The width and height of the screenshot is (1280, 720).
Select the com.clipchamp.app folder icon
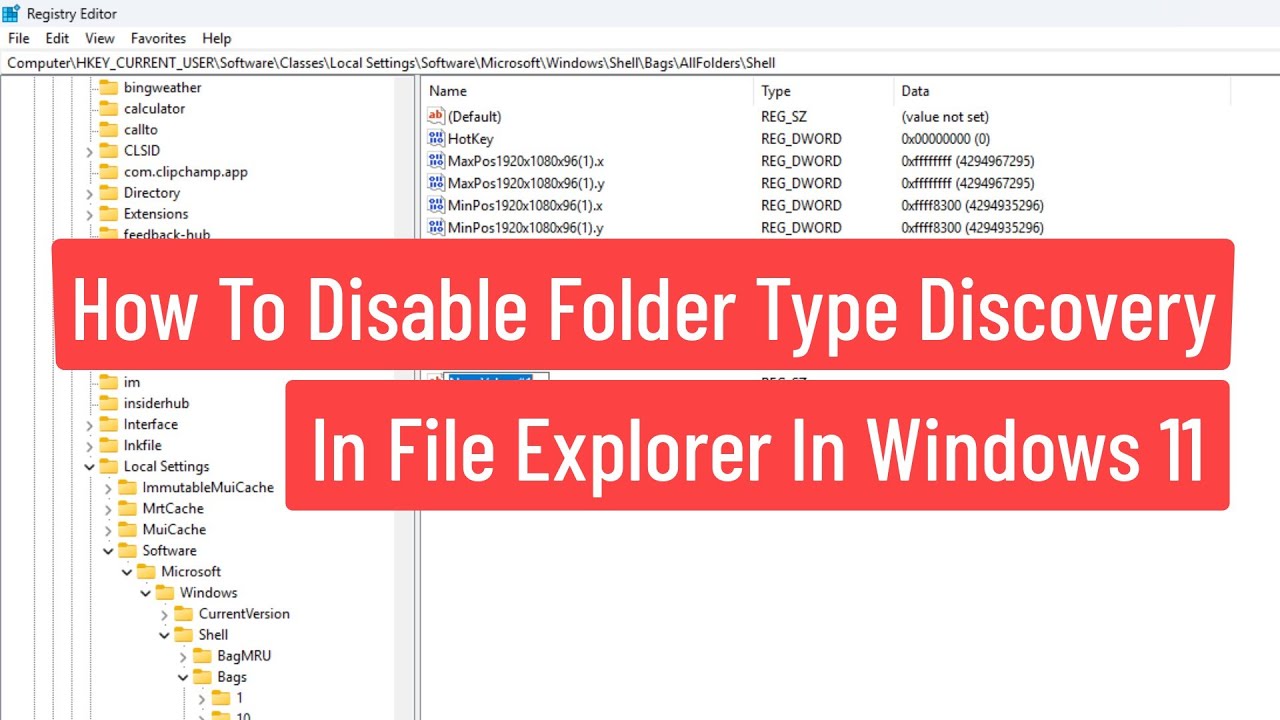108,172
